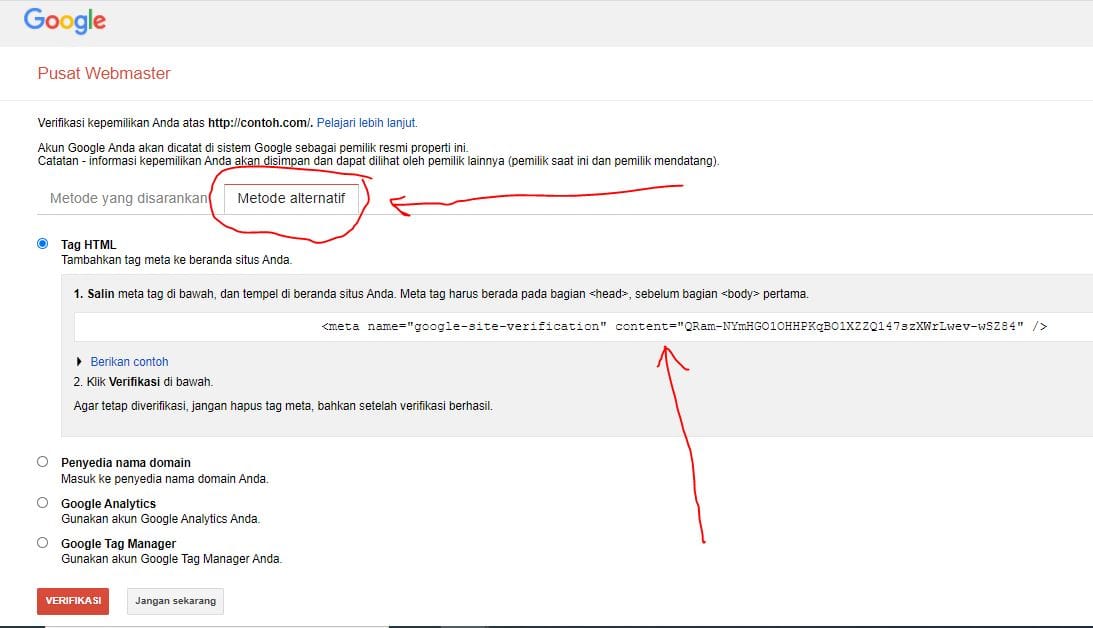Open the Berikan contoh link
The height and width of the screenshot is (628, 1093).
pyautogui.click(x=129, y=362)
